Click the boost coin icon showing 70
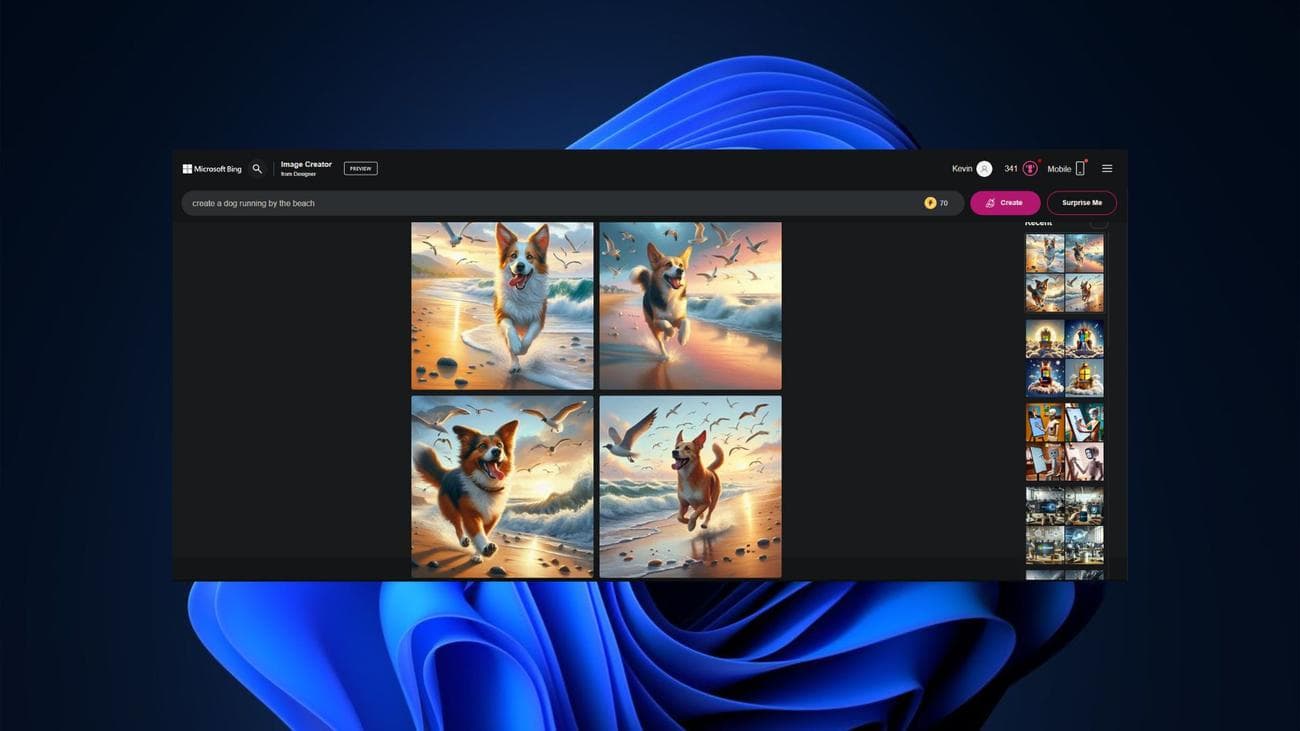The width and height of the screenshot is (1300, 731). [x=930, y=203]
